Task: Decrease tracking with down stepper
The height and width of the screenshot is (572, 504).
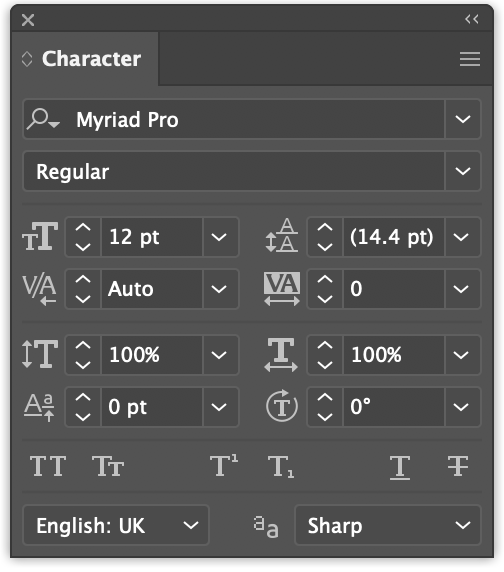Action: (x=325, y=299)
